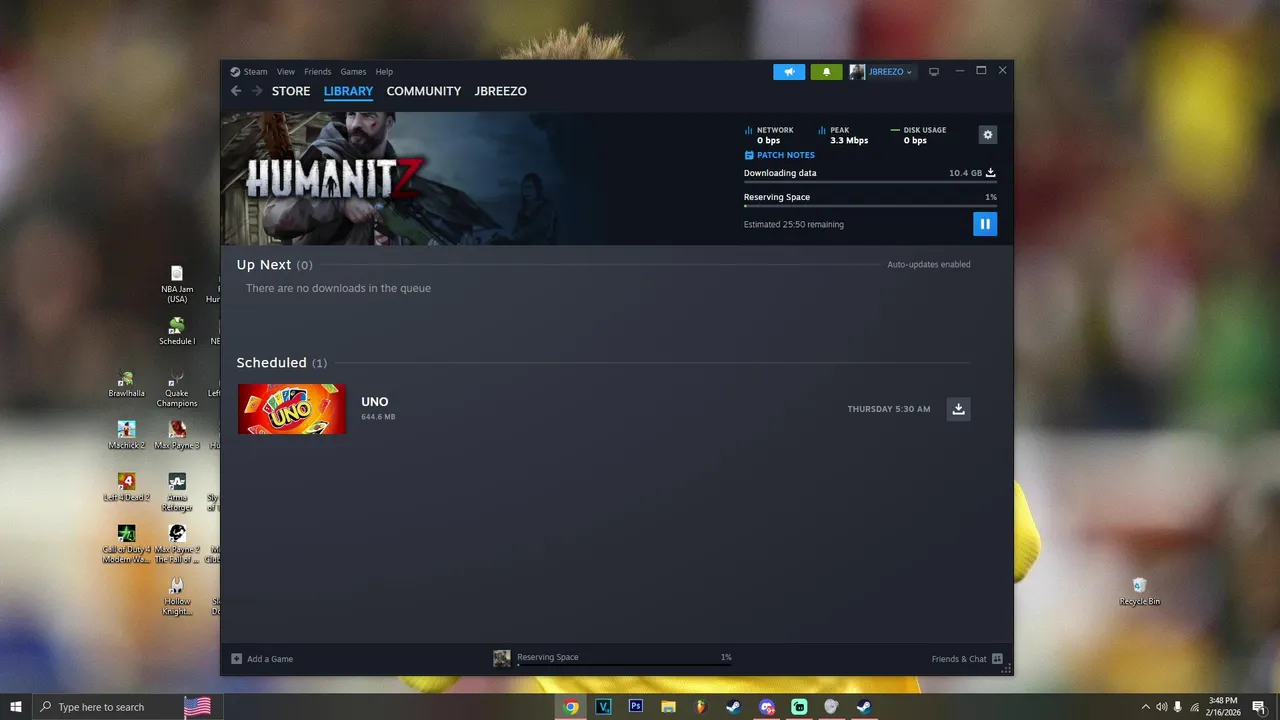Select the Schedule I desktop shortcut
This screenshot has height=720, width=1280.
177,332
